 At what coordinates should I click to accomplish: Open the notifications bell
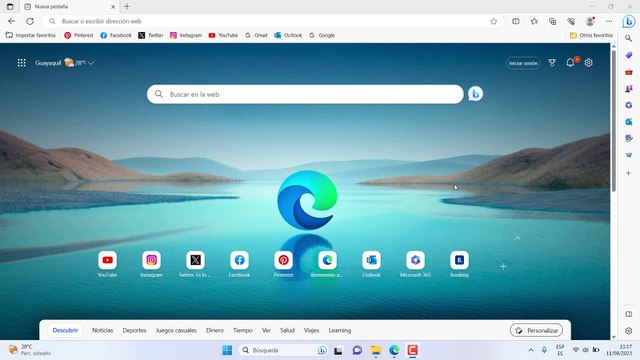click(x=570, y=62)
